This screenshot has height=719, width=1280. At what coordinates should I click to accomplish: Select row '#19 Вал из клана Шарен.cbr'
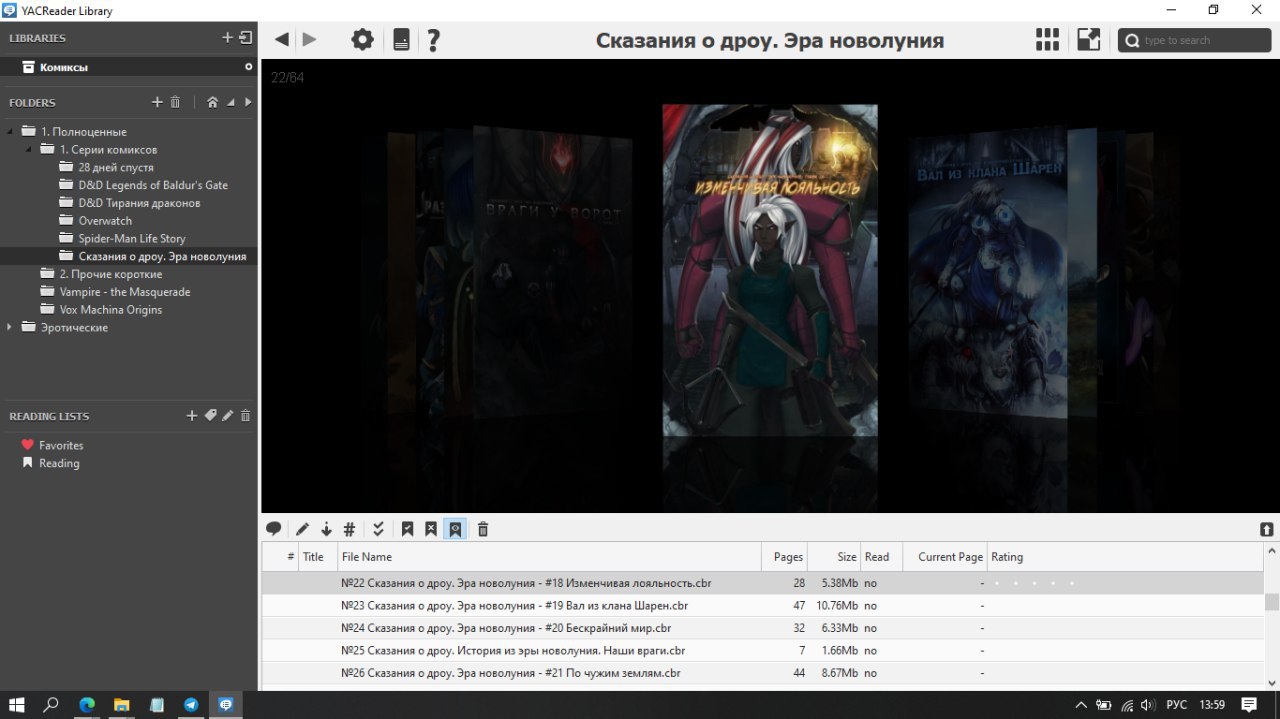(763, 605)
